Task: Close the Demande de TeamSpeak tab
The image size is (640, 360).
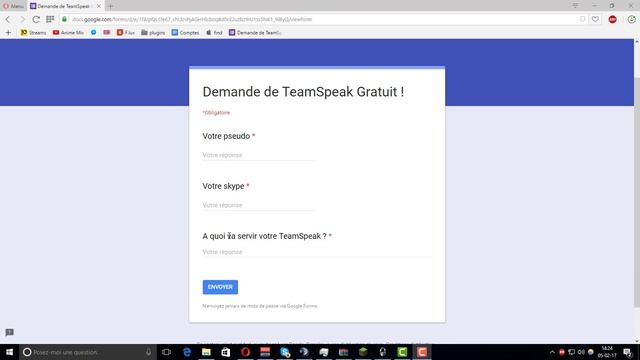Action: pos(99,6)
